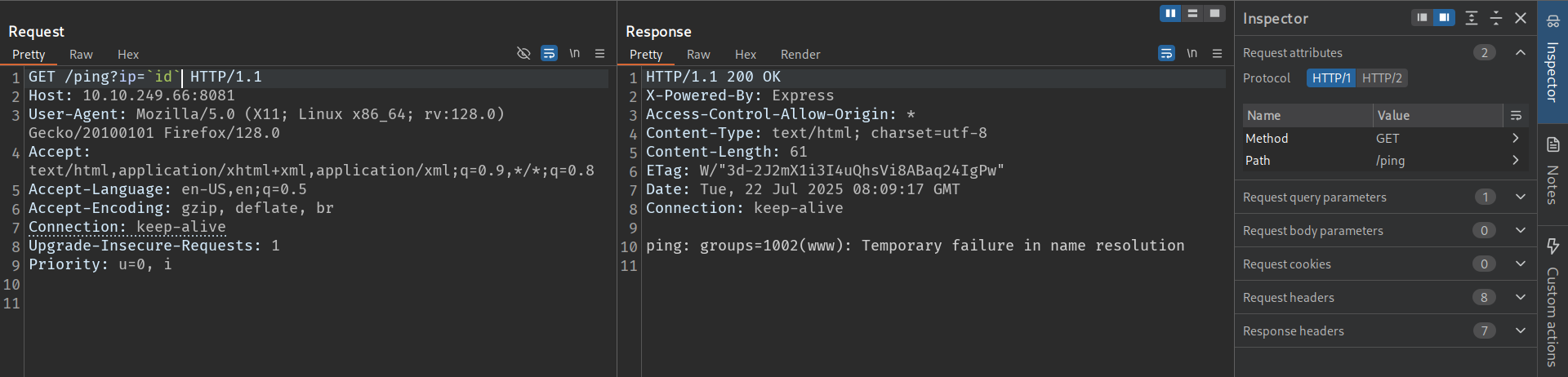Open the Response Render tab
1568x377 pixels.
[800, 55]
